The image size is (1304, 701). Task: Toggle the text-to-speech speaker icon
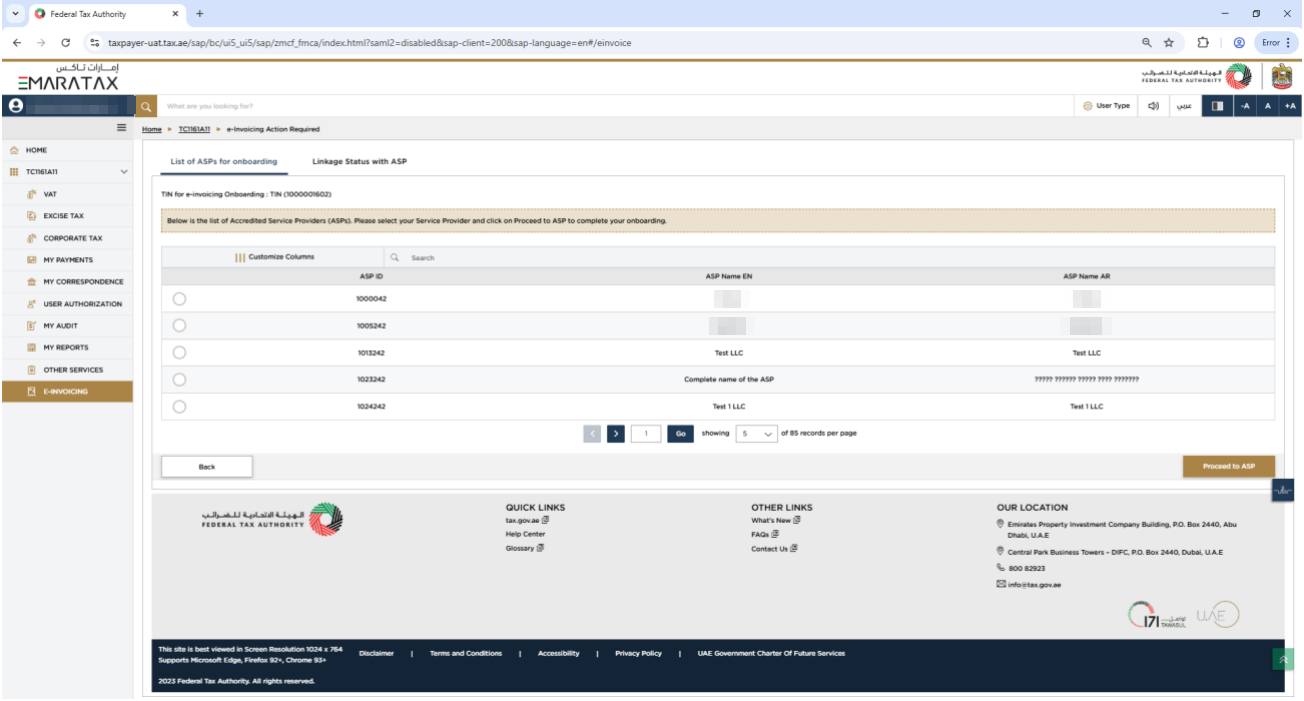click(1153, 106)
